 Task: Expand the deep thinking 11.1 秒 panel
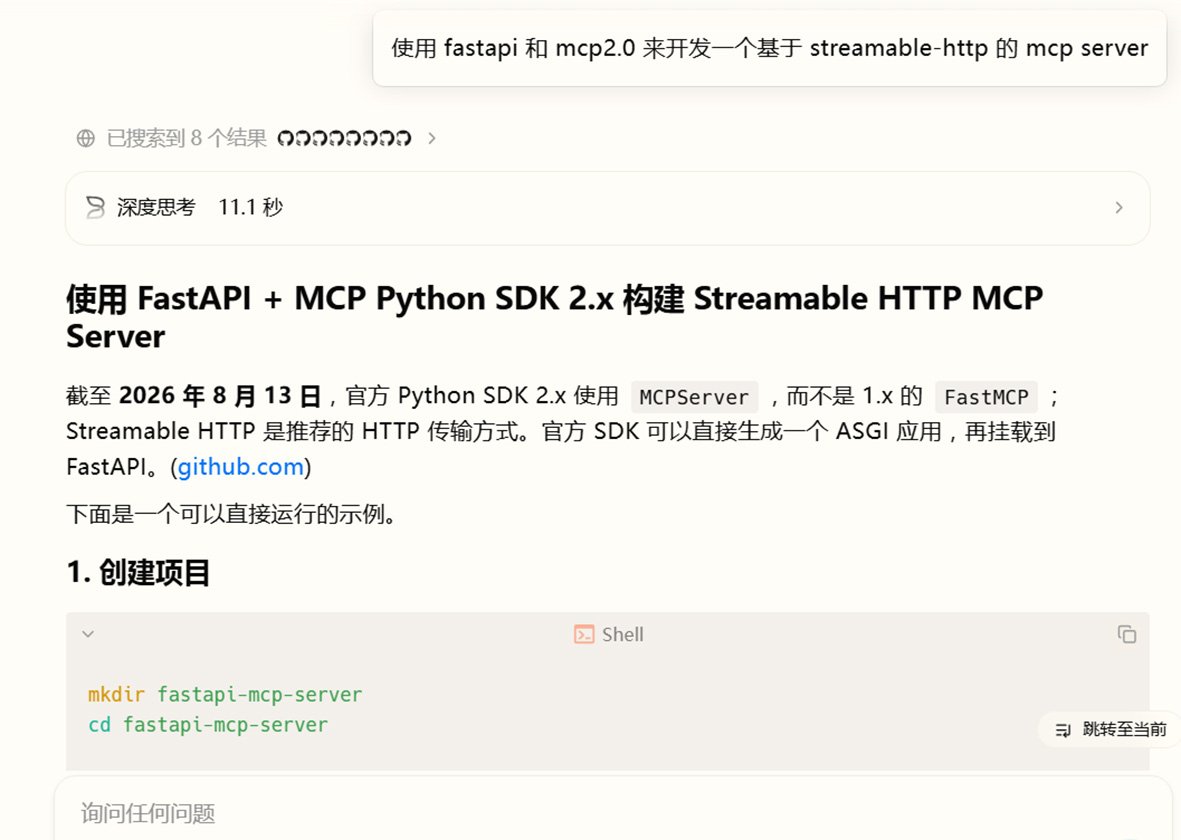(x=607, y=208)
